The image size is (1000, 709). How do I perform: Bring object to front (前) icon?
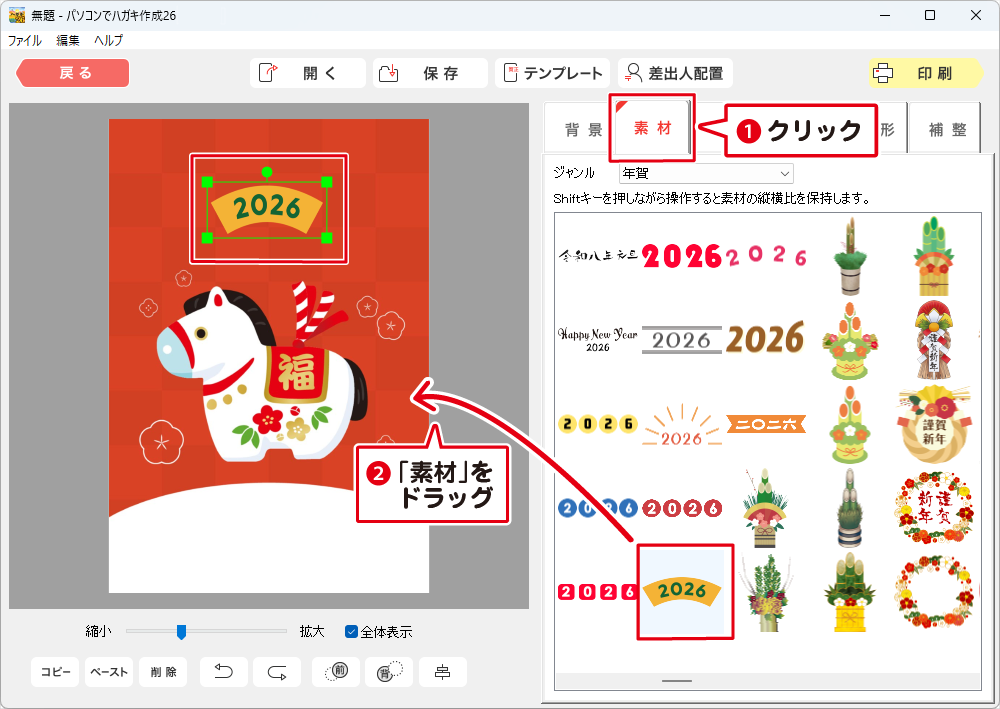point(336,672)
